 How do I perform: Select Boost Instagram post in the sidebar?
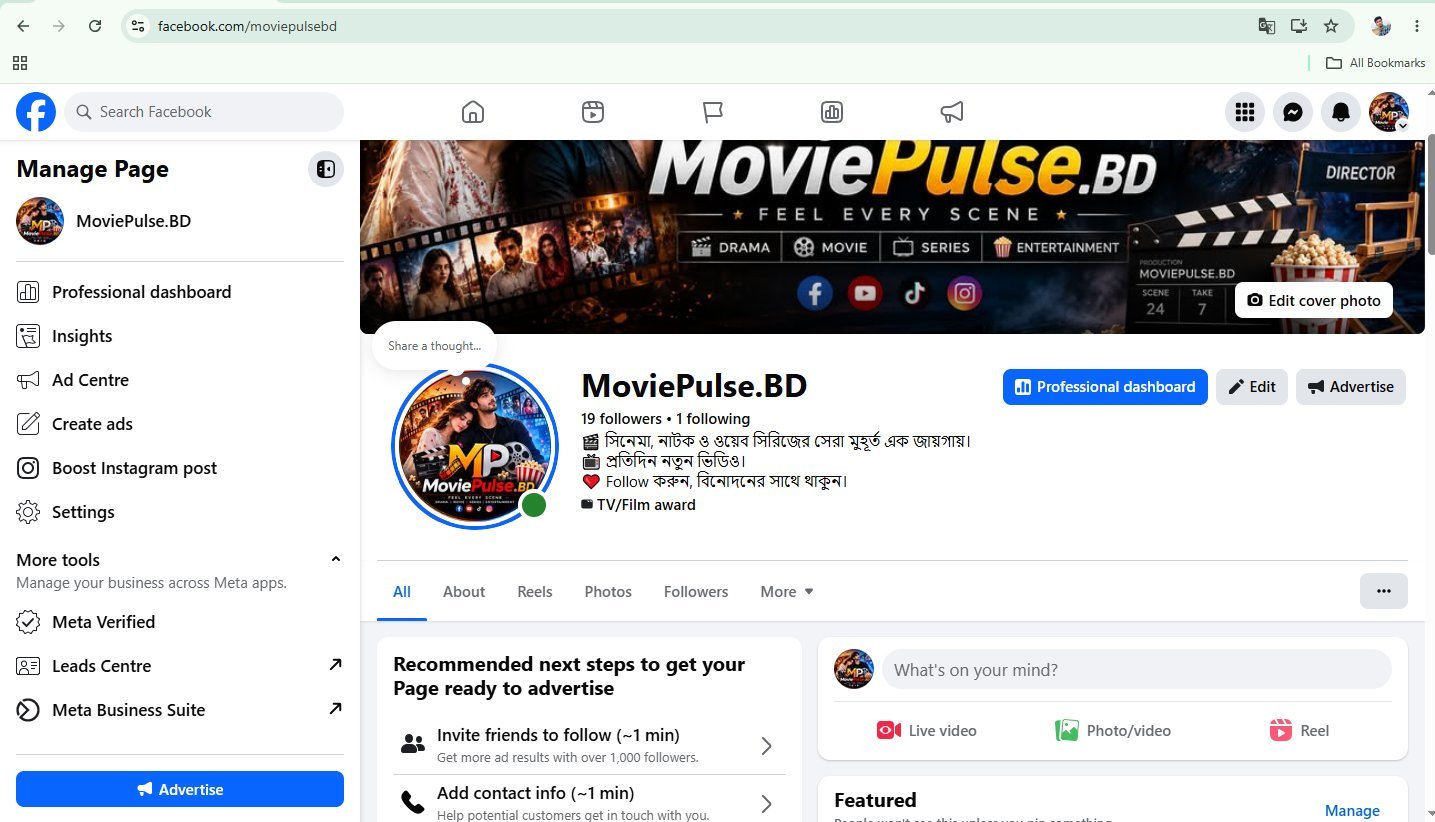pyautogui.click(x=180, y=468)
